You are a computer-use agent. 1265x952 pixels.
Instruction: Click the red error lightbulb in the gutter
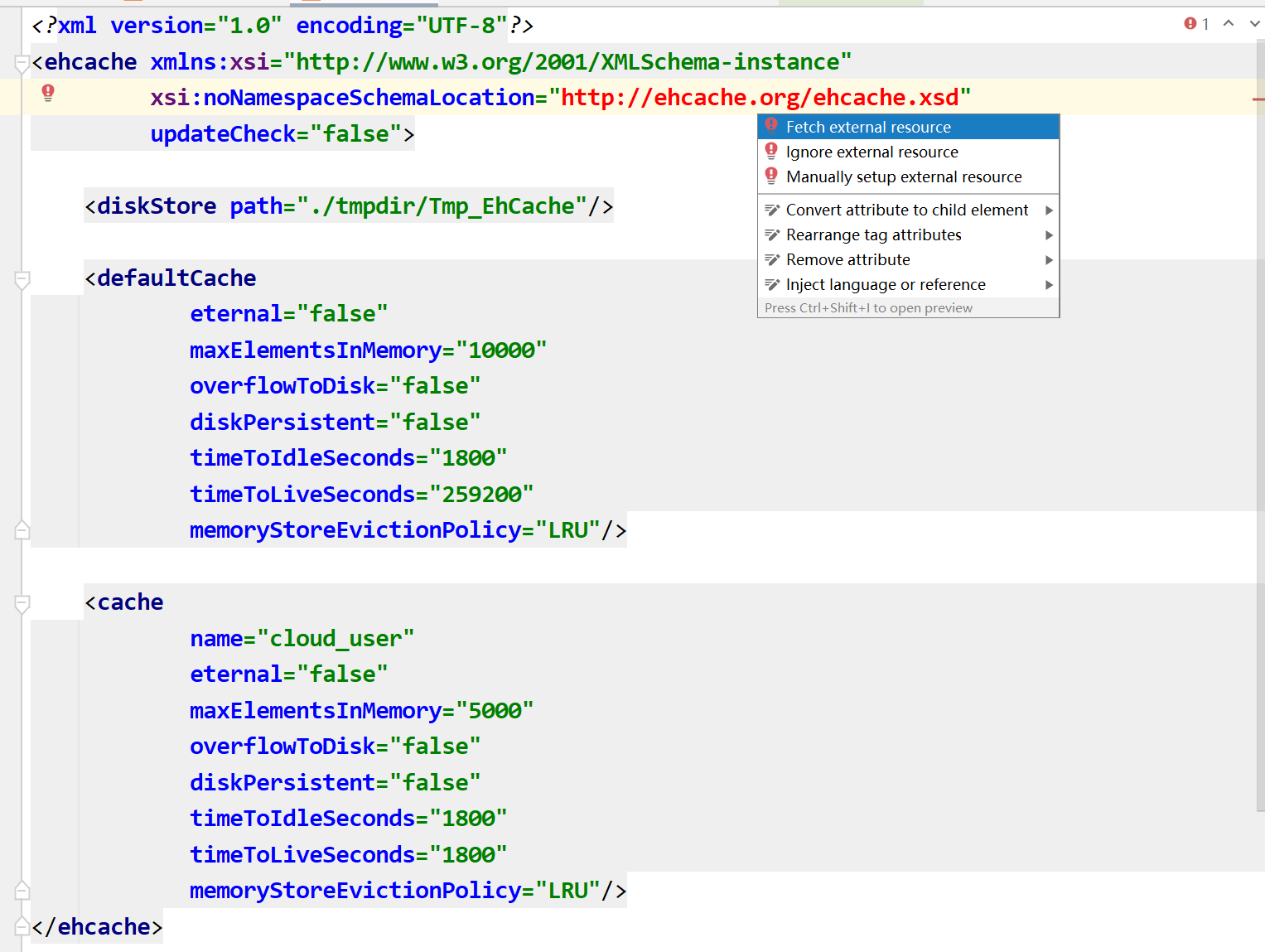tap(48, 94)
